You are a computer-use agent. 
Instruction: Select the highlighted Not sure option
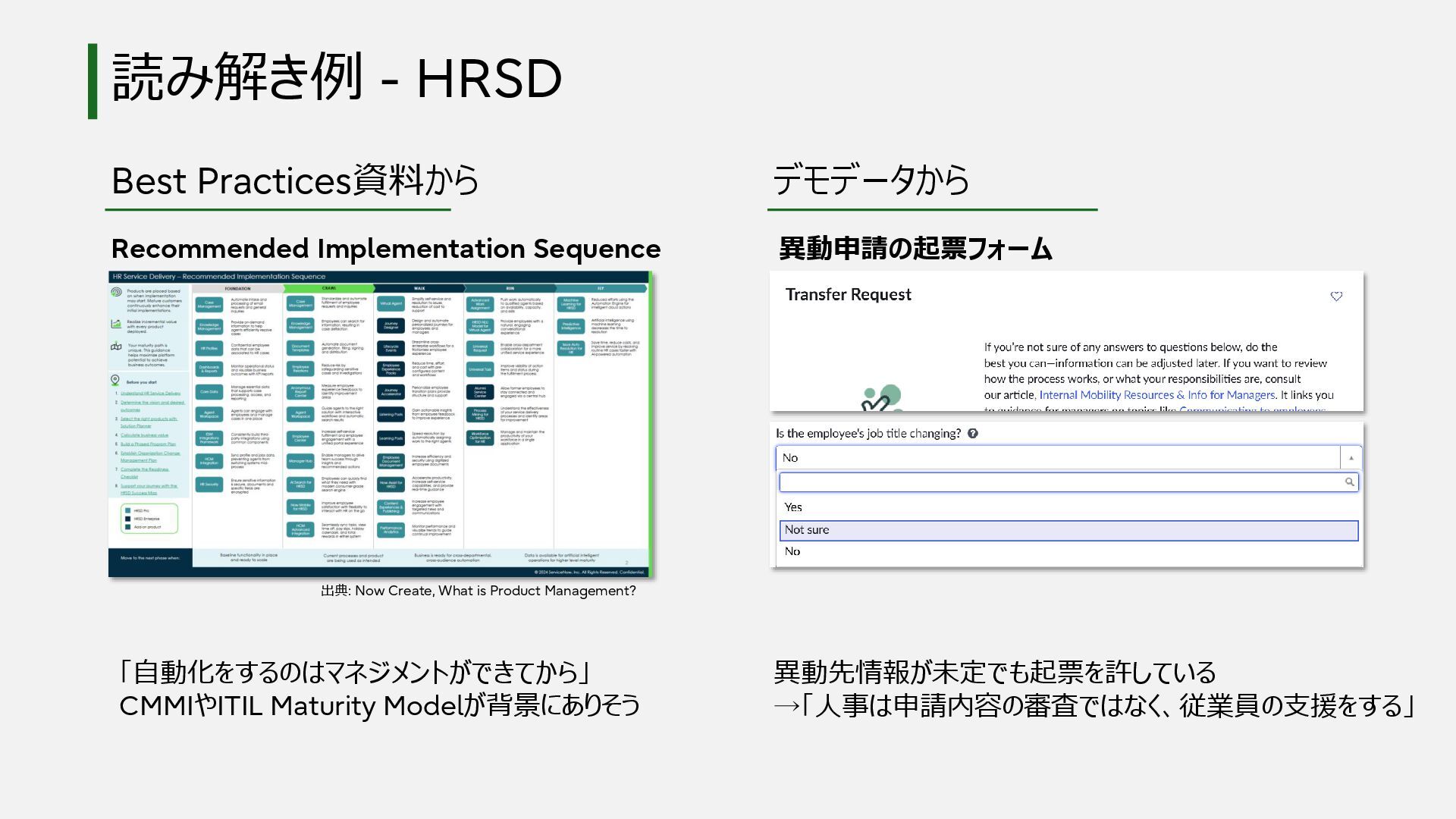807,530
